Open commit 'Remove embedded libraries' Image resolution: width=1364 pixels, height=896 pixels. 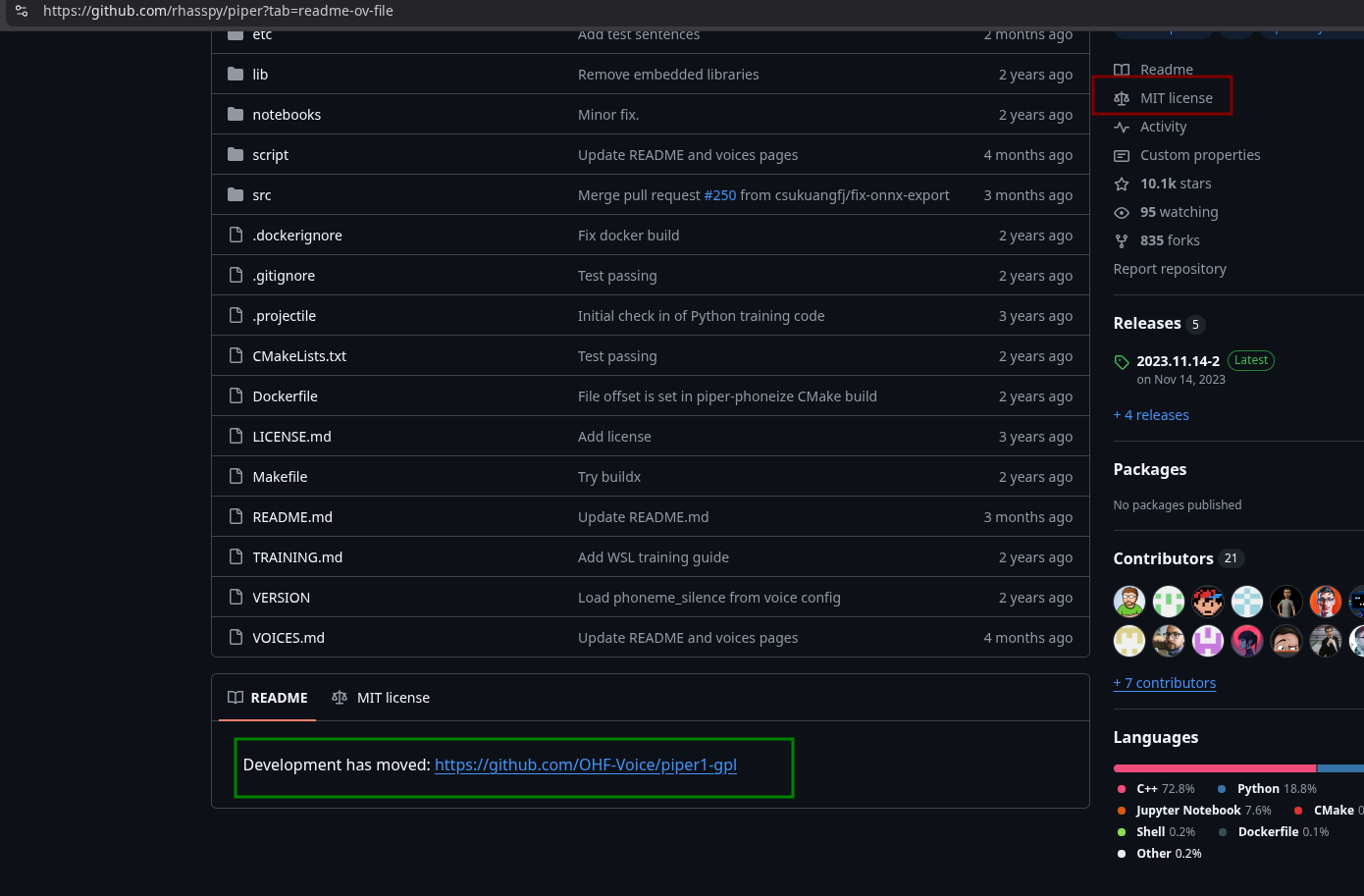668,75
